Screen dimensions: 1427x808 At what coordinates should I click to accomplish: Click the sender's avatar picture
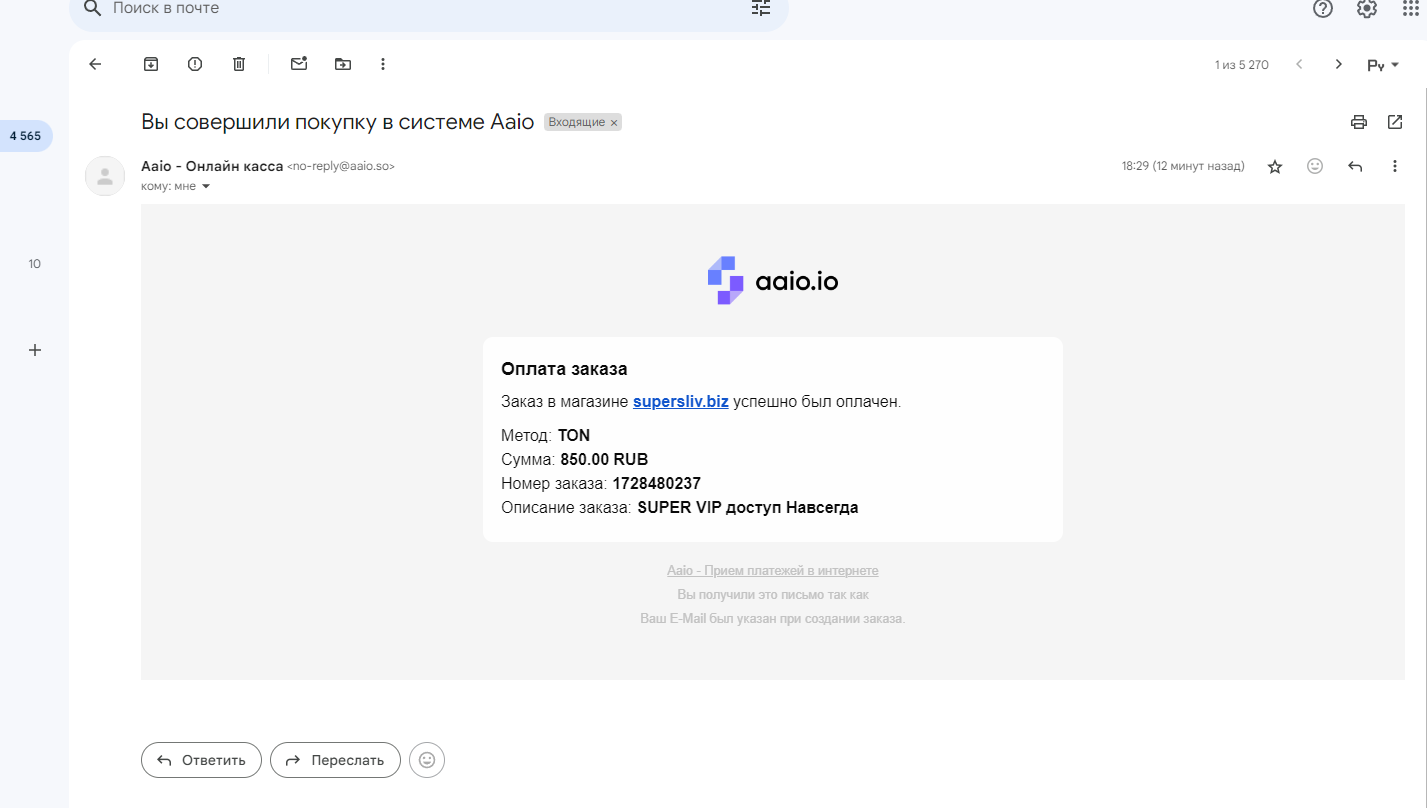tap(105, 176)
